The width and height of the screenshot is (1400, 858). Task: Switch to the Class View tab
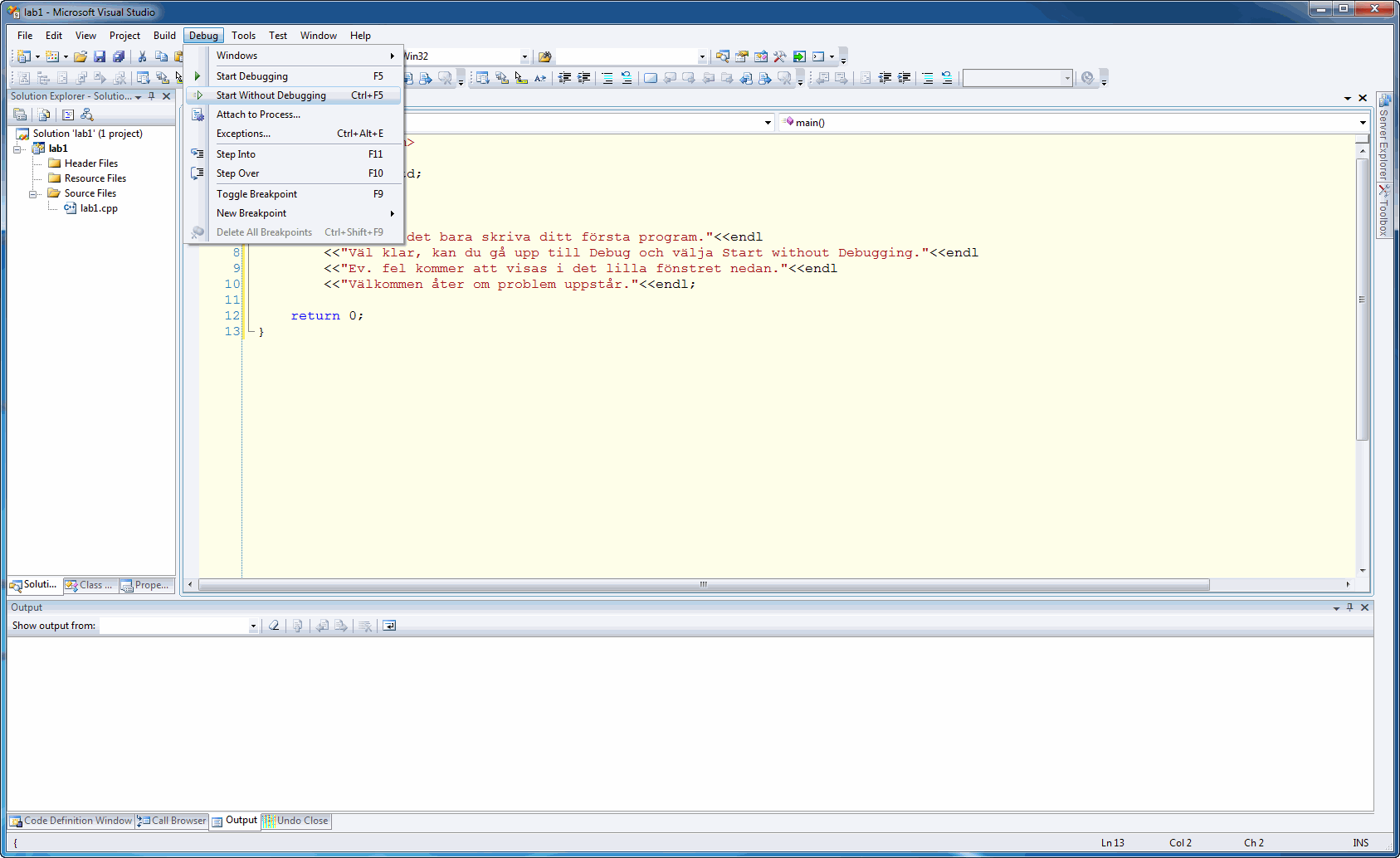[90, 585]
